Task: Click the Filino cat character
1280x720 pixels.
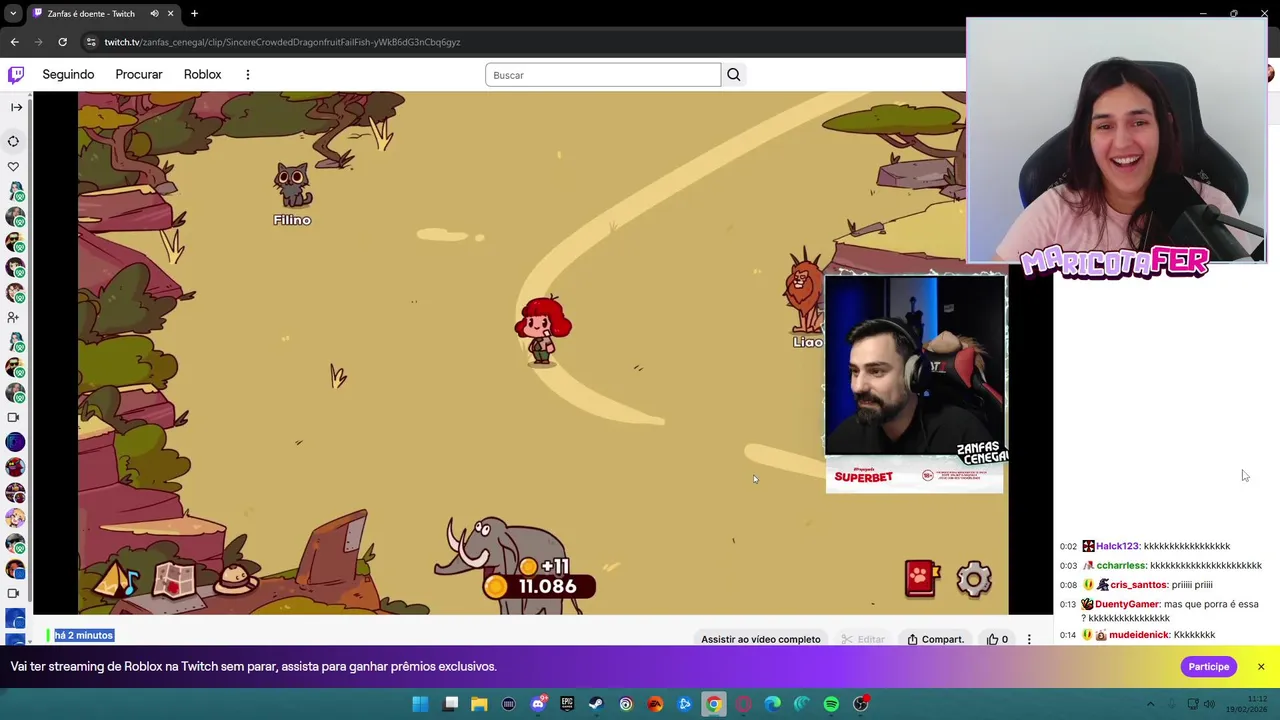Action: tap(293, 186)
